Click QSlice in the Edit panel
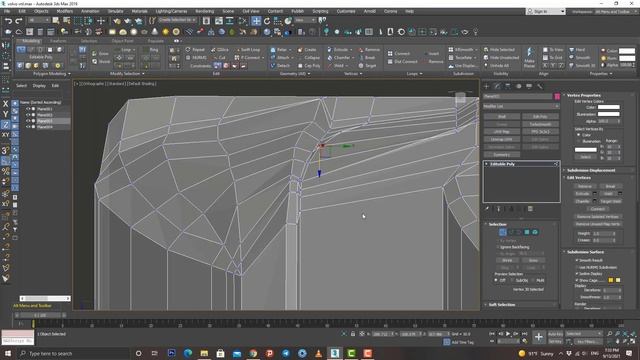The height and width of the screenshot is (360, 640). point(220,50)
